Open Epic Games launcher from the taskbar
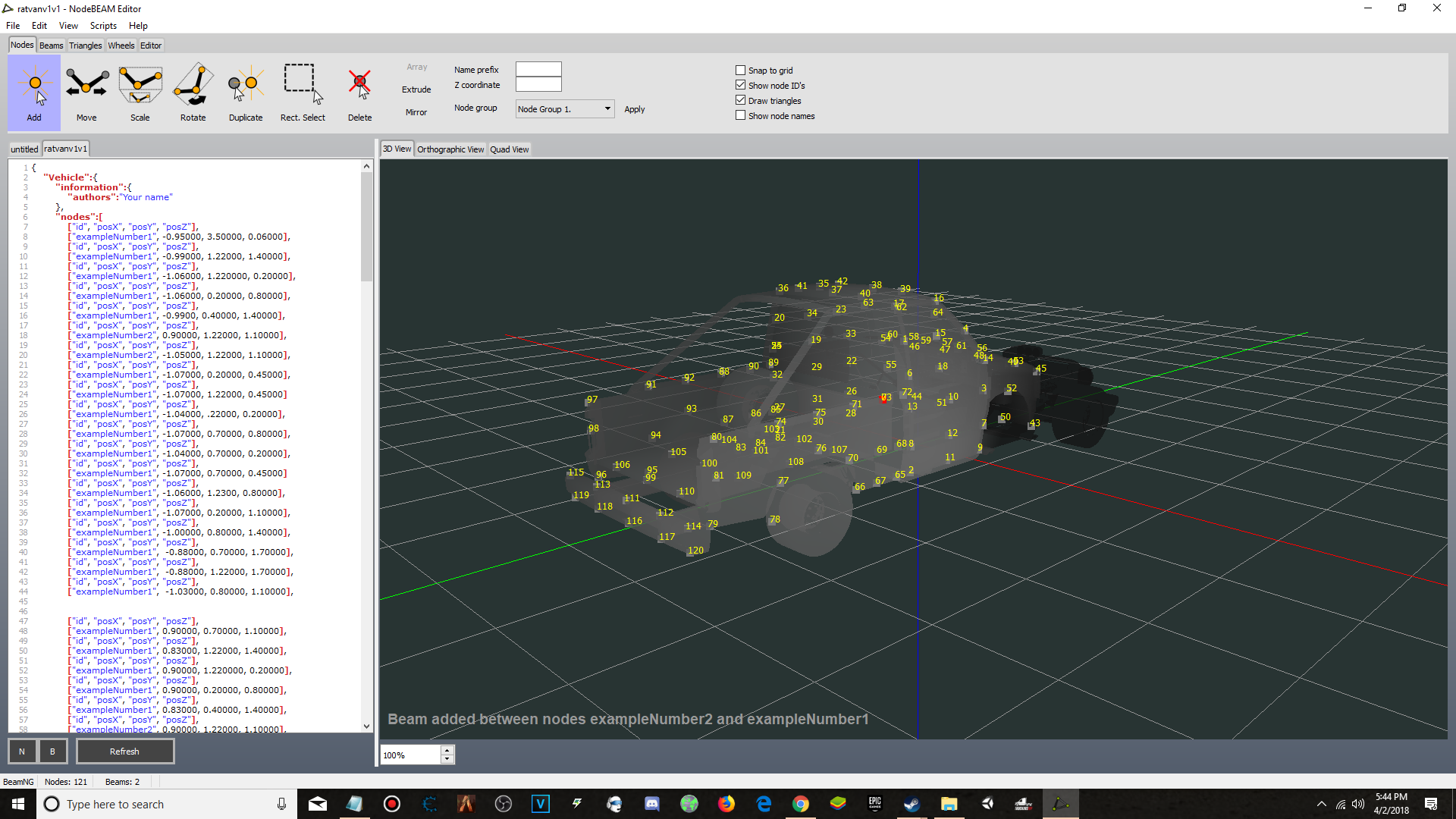Viewport: 1456px width, 819px height. [x=875, y=804]
